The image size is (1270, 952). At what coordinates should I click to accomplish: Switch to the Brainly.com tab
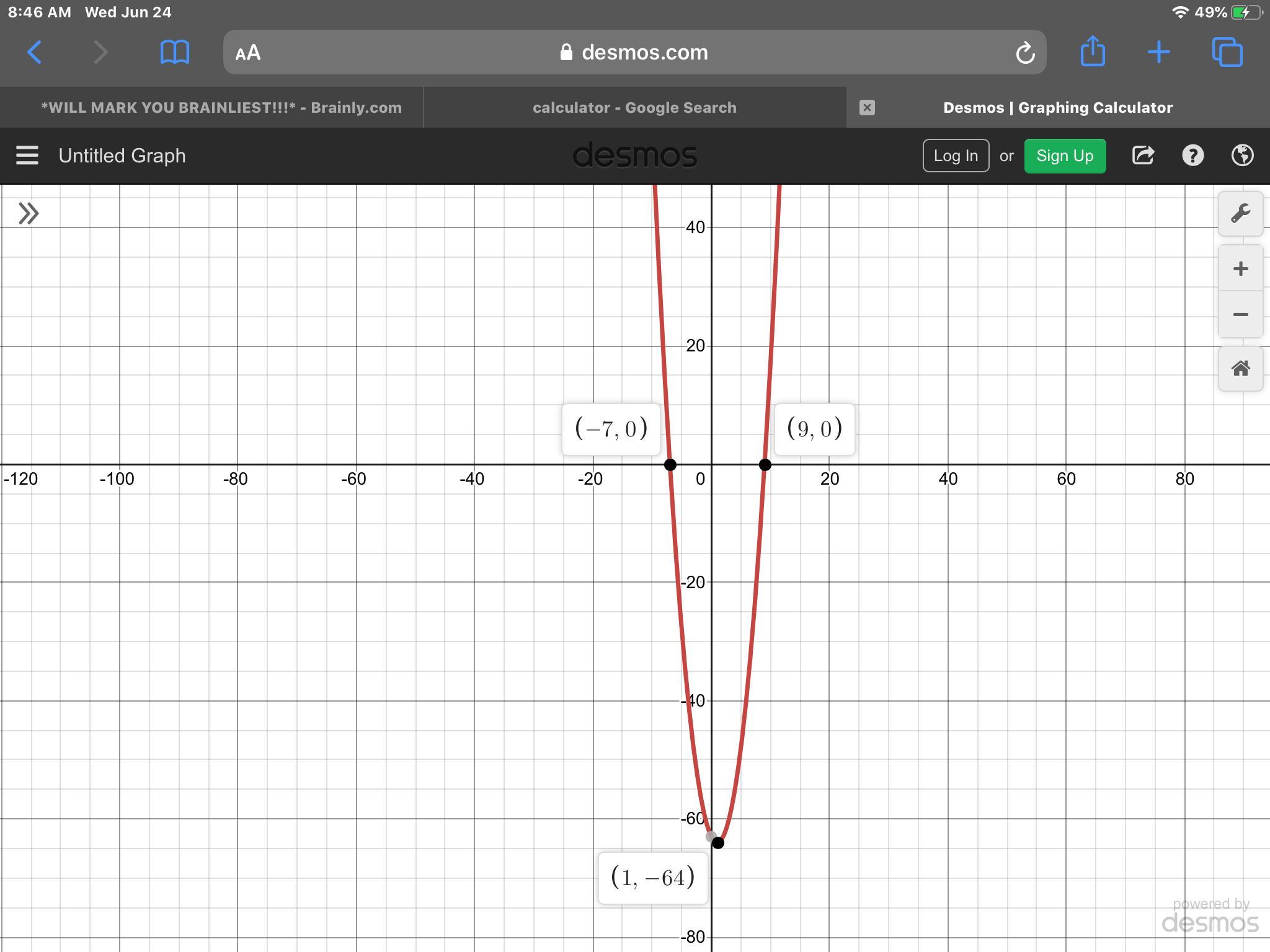point(221,108)
